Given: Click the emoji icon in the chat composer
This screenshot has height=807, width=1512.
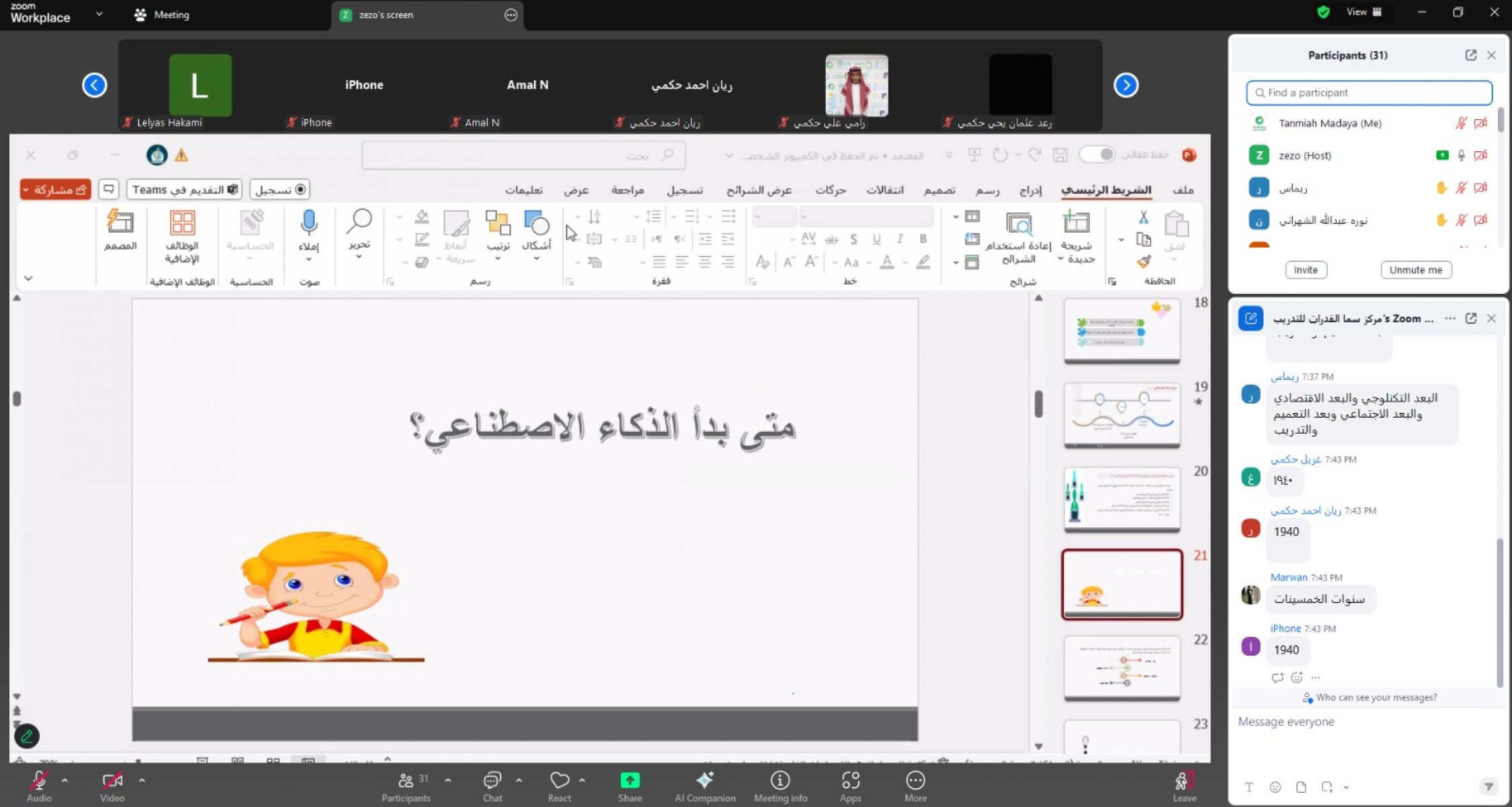Looking at the screenshot, I should pyautogui.click(x=1275, y=787).
